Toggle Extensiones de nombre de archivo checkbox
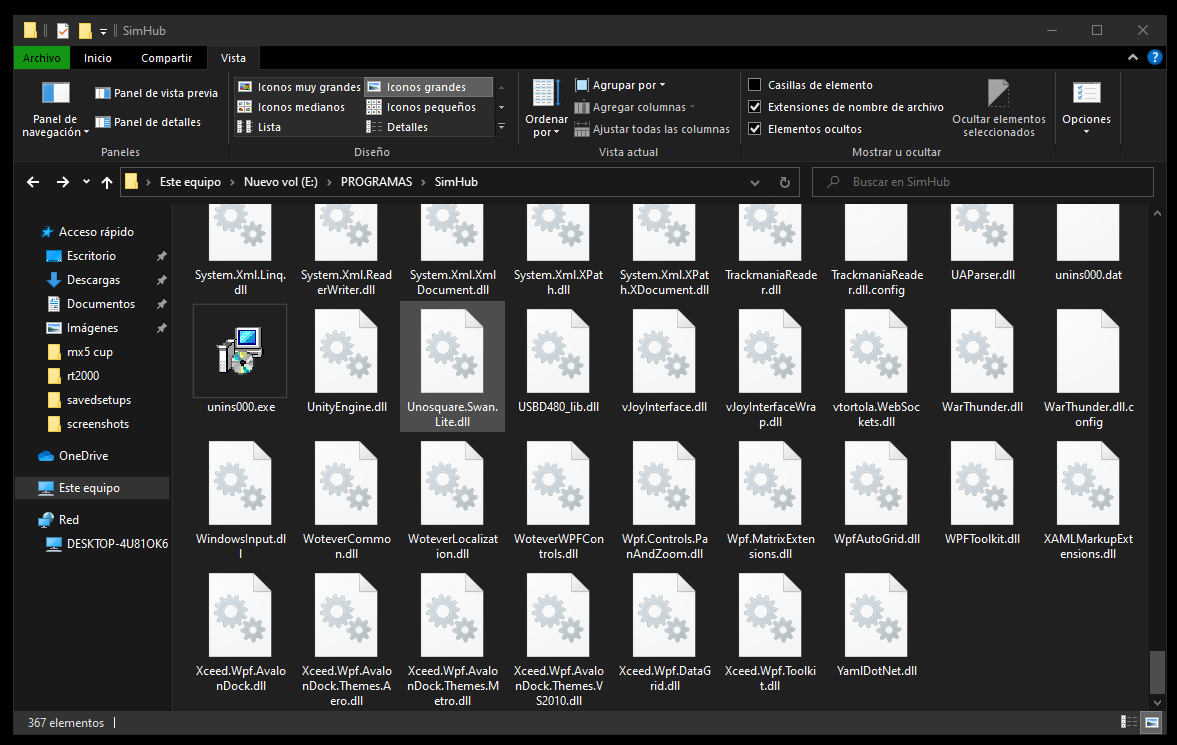 click(755, 107)
